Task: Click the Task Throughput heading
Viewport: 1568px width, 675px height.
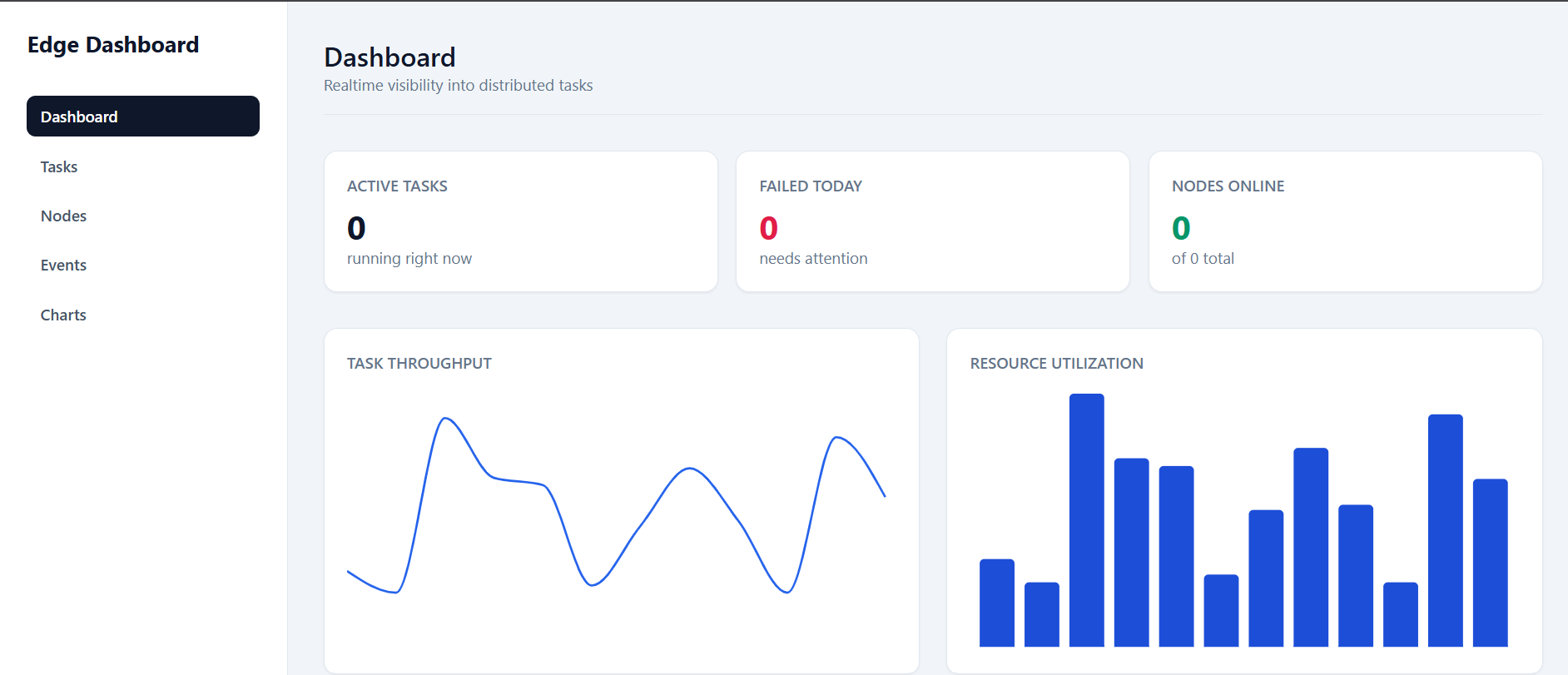Action: (x=419, y=364)
